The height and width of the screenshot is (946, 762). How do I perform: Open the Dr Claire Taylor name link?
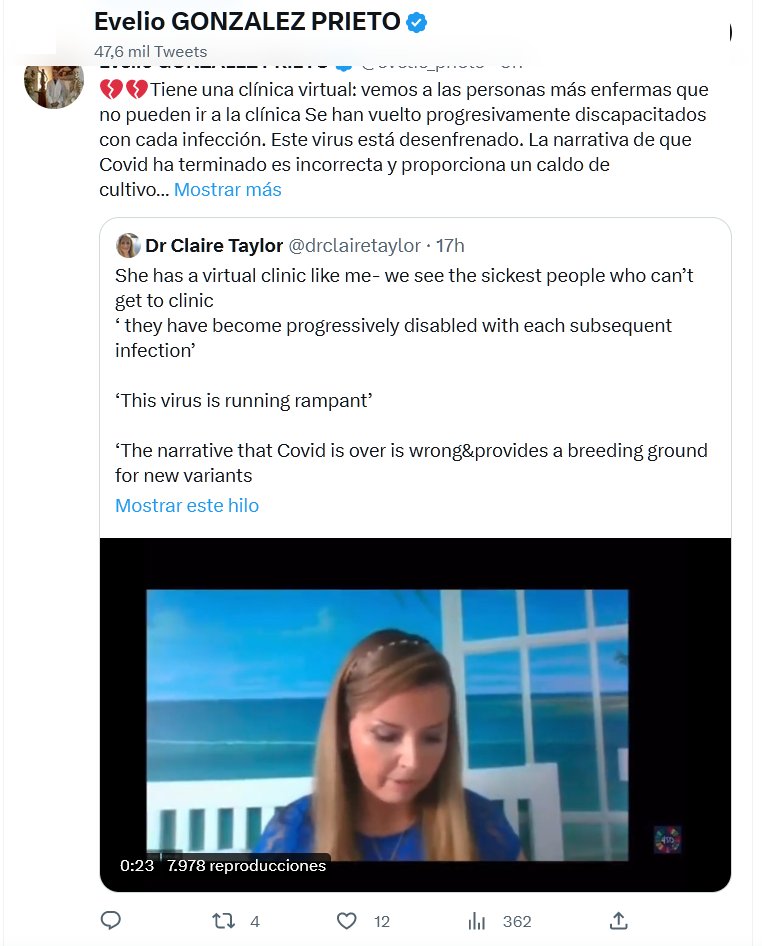(213, 246)
